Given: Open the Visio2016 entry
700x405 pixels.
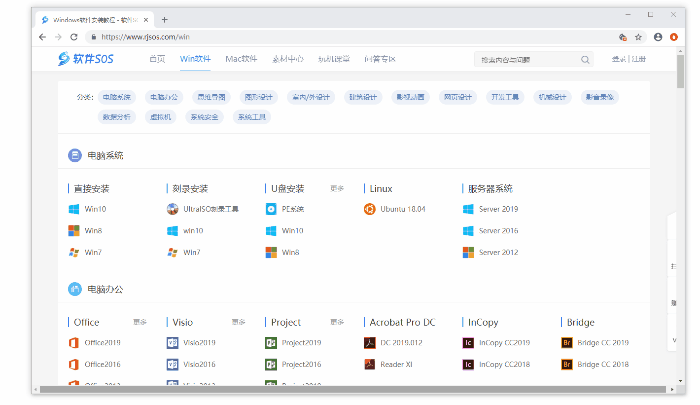Looking at the screenshot, I should tap(191, 364).
